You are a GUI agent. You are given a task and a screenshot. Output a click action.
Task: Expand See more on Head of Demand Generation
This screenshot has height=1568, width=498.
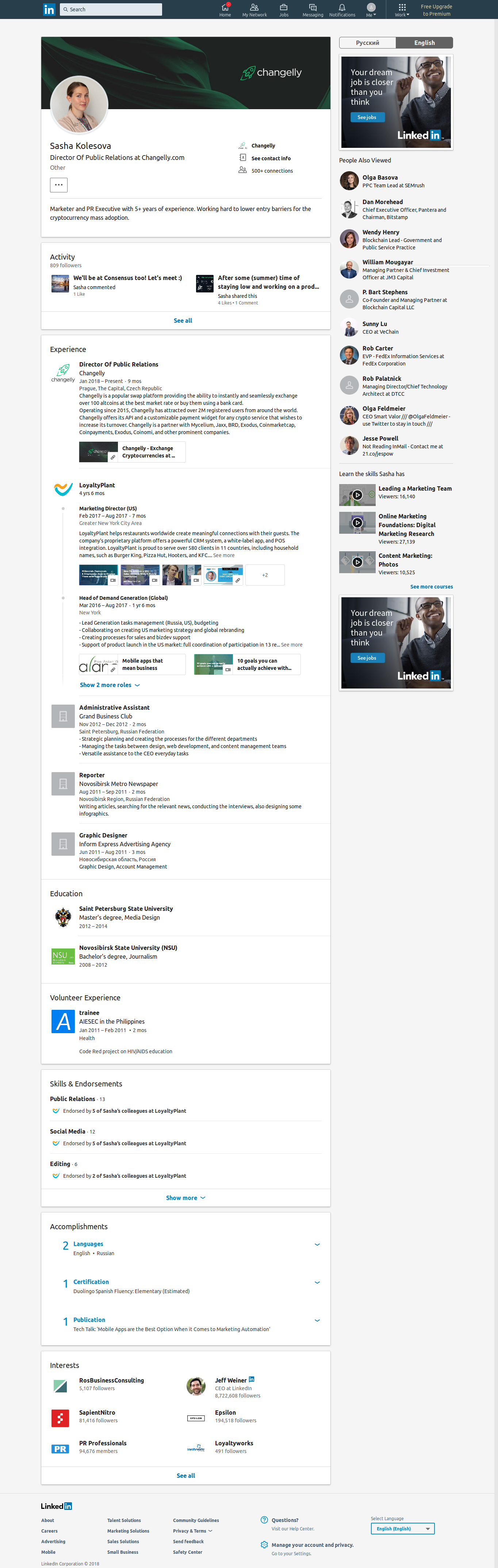292,645
